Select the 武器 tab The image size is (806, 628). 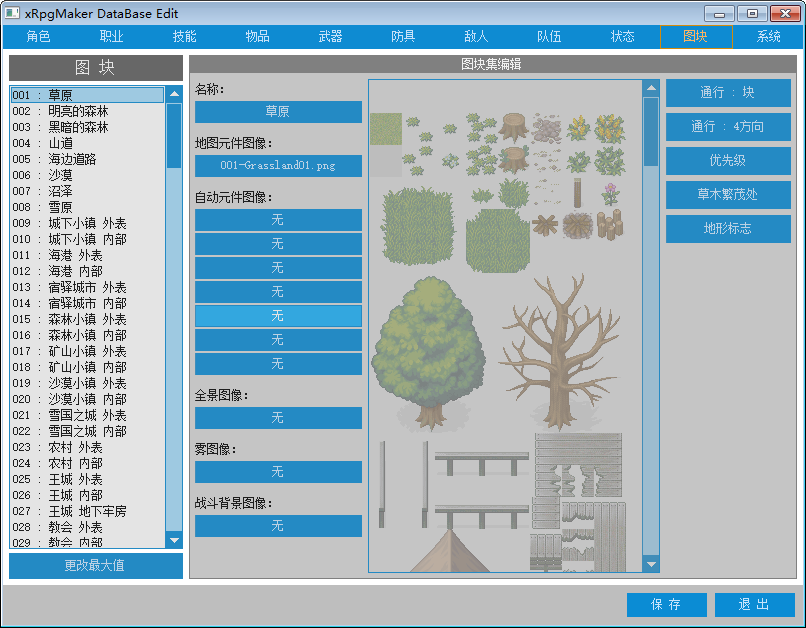click(x=331, y=36)
